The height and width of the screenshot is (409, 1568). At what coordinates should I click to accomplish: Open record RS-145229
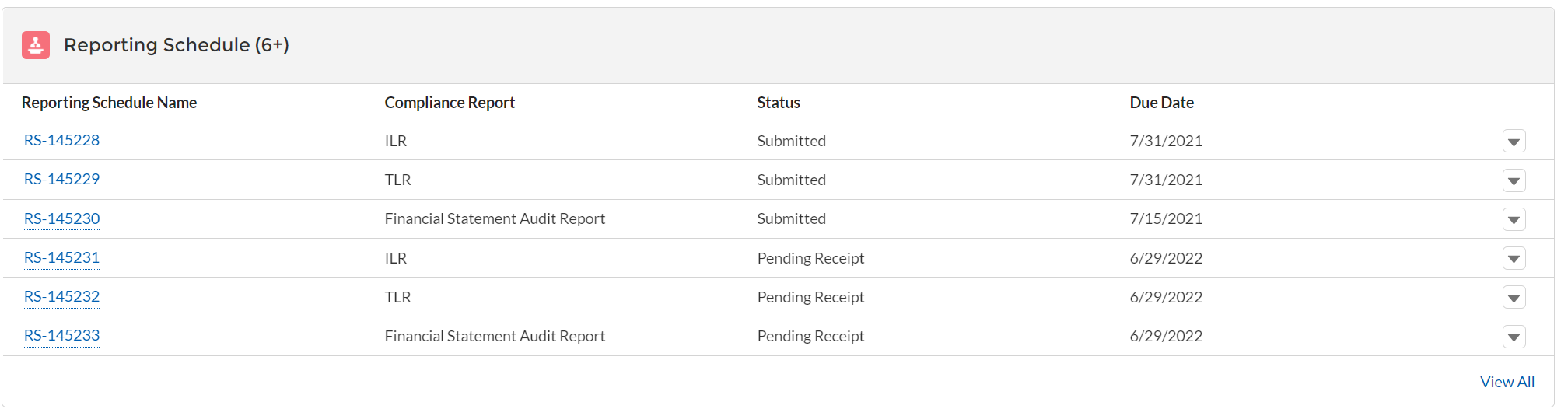(61, 180)
